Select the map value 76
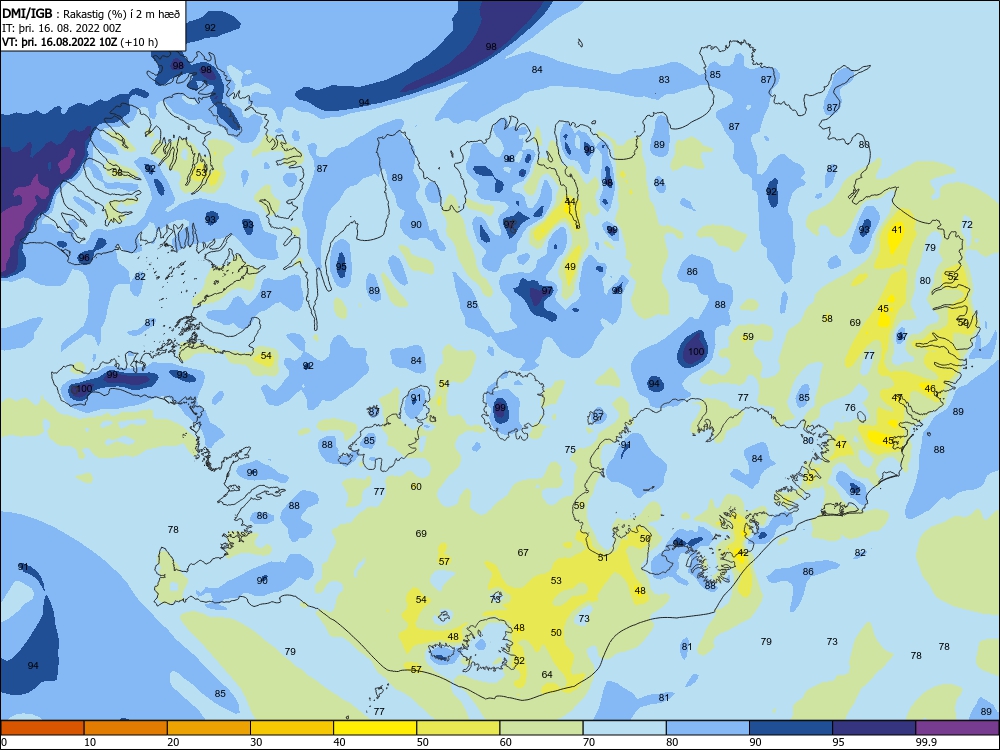This screenshot has height=750, width=1000. 850,408
